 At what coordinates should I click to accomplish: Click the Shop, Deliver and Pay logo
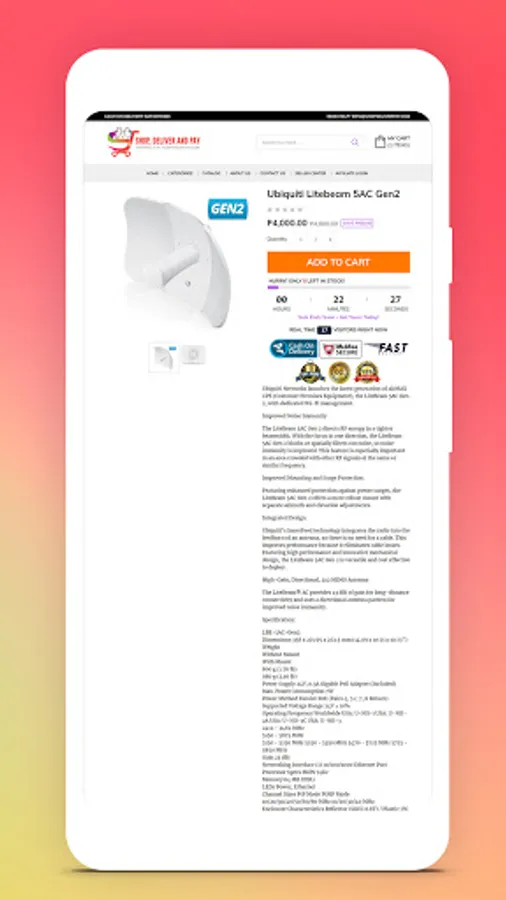(x=154, y=142)
